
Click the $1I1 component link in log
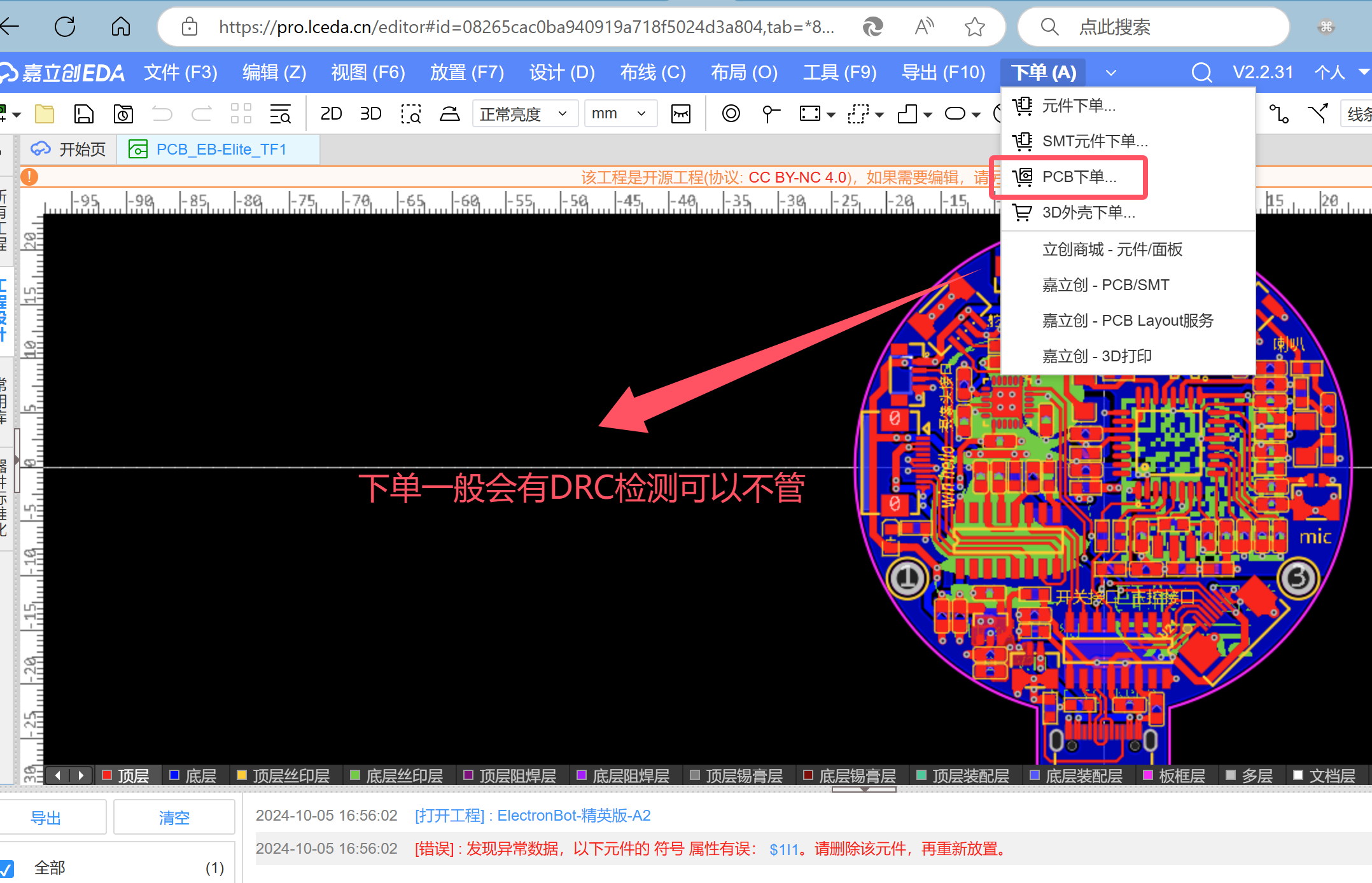pyautogui.click(x=783, y=849)
